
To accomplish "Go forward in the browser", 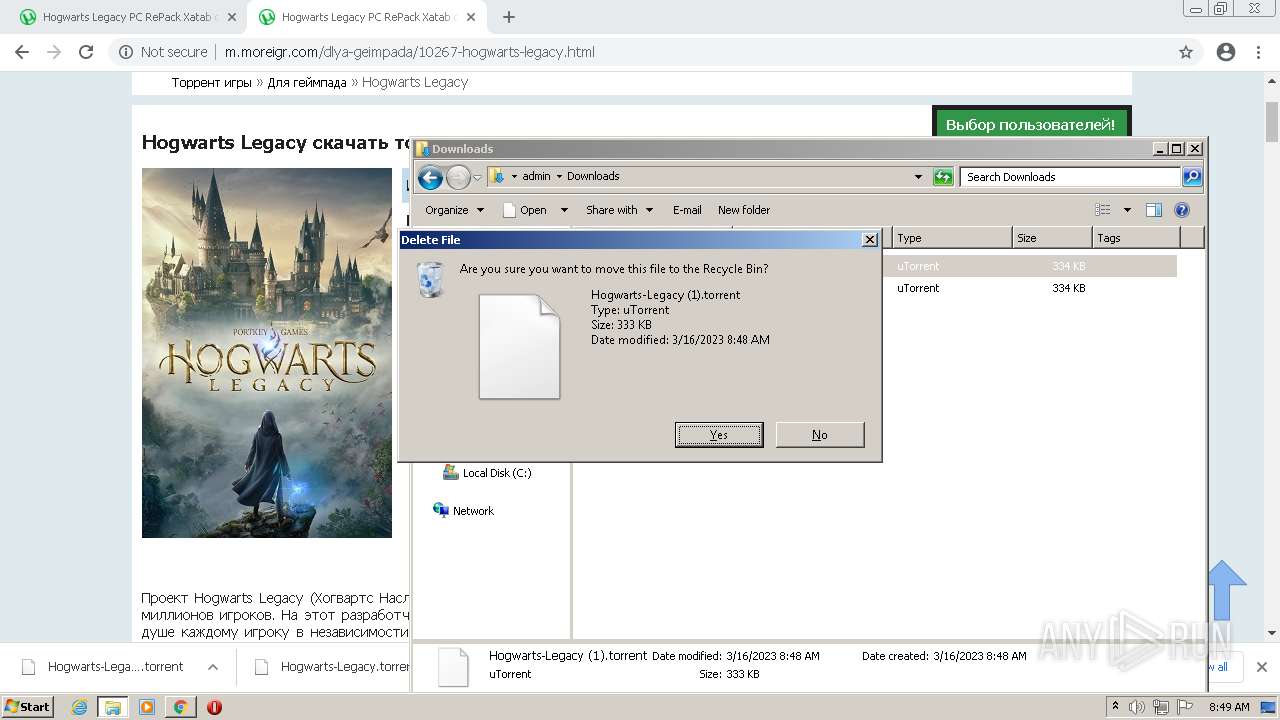I will pyautogui.click(x=54, y=52).
